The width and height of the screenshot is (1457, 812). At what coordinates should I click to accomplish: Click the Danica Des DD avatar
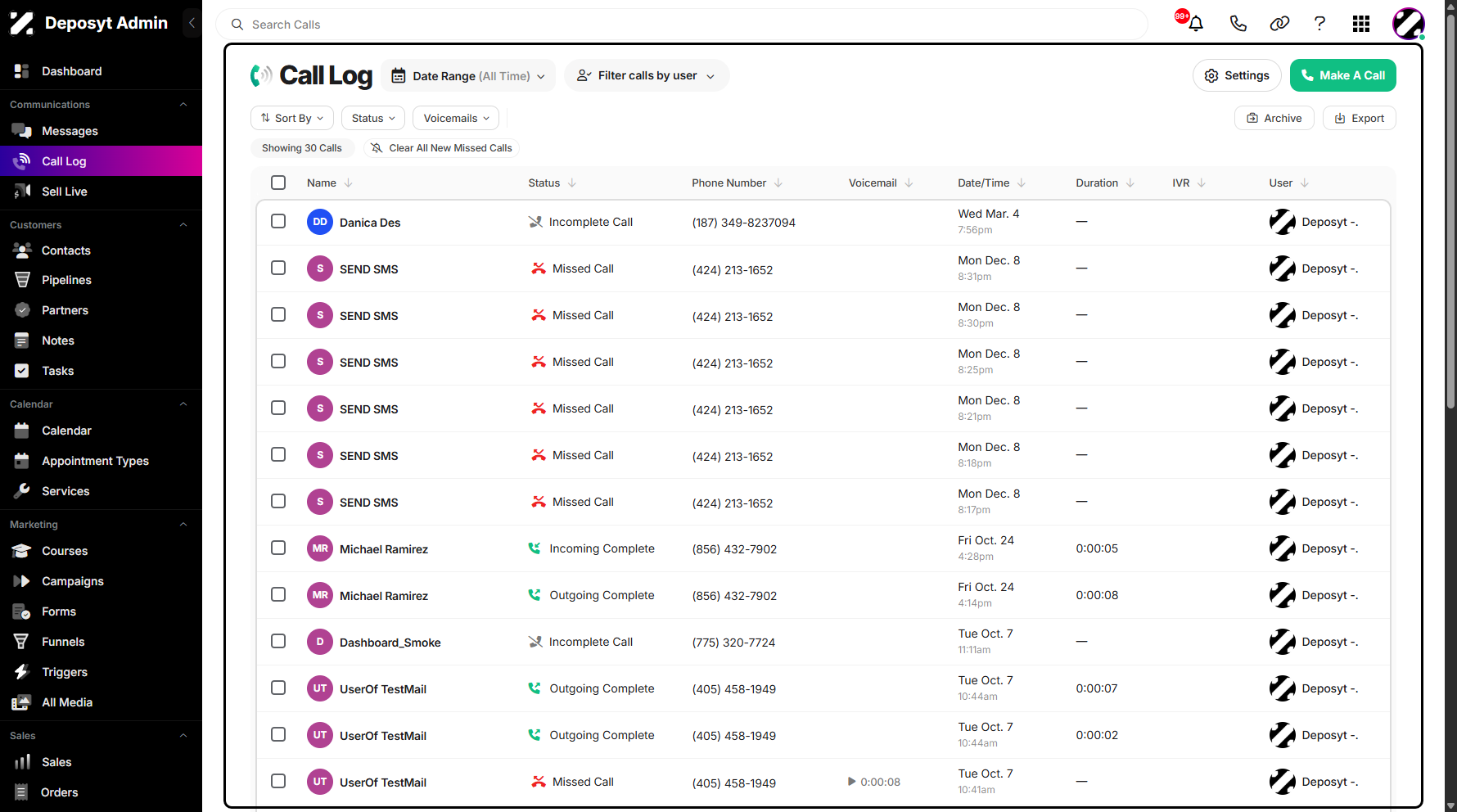(x=320, y=222)
